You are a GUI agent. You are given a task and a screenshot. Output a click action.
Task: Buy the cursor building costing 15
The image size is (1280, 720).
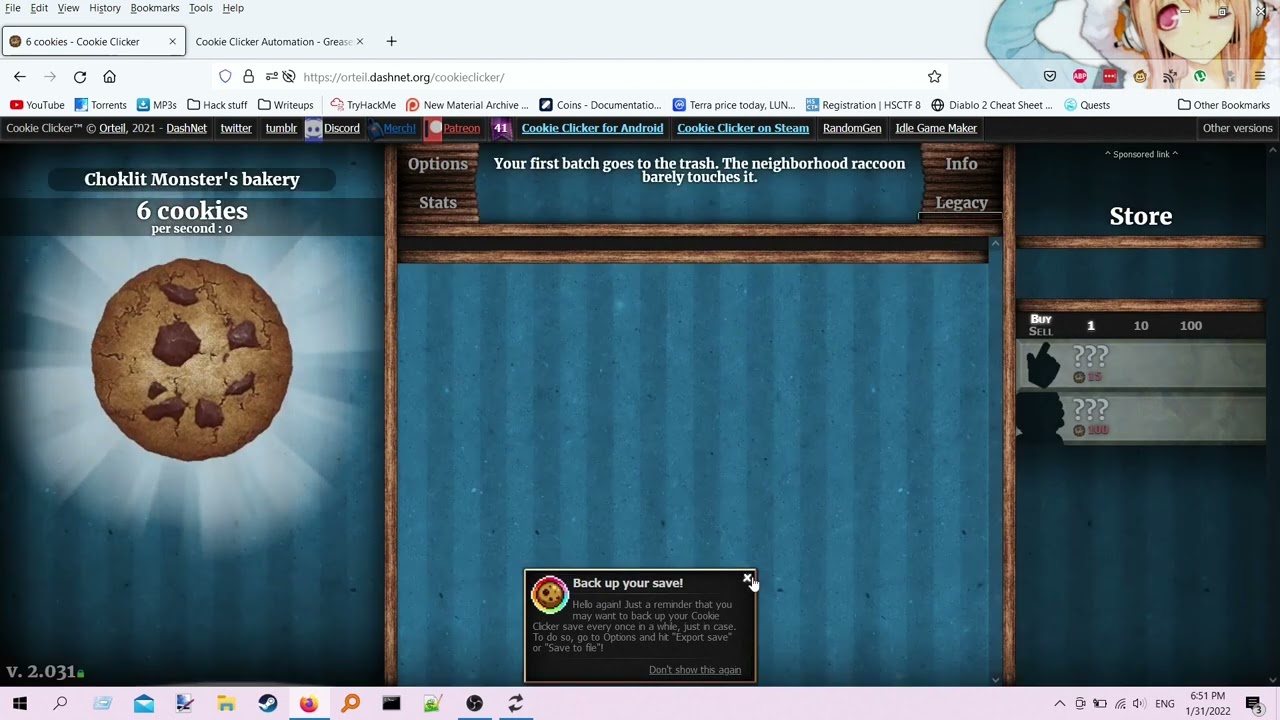point(1141,364)
